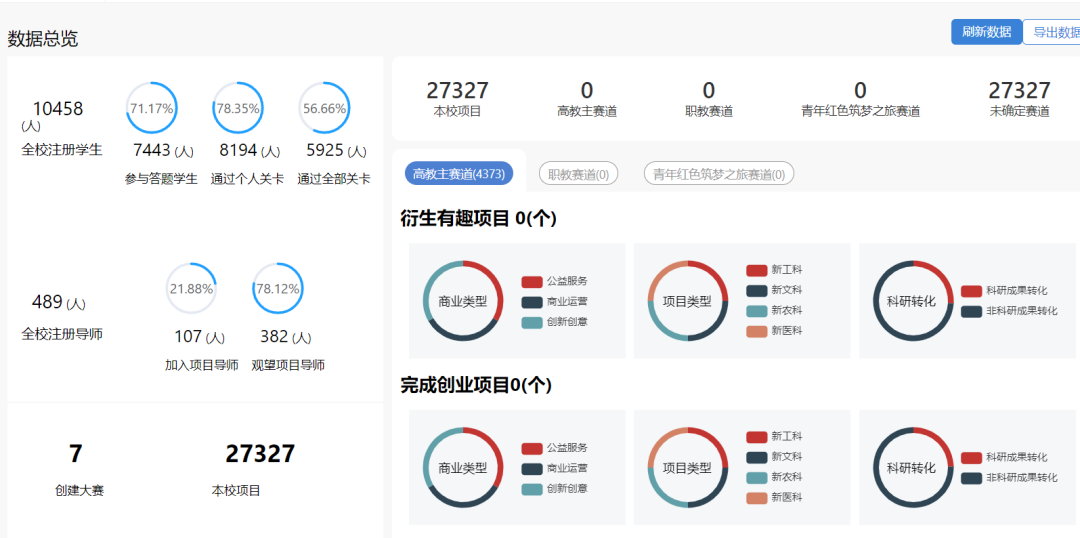The height and width of the screenshot is (538, 1080).
Task: Click 商业类型 donut chart under 衍生有趣项目
Action: [x=463, y=300]
